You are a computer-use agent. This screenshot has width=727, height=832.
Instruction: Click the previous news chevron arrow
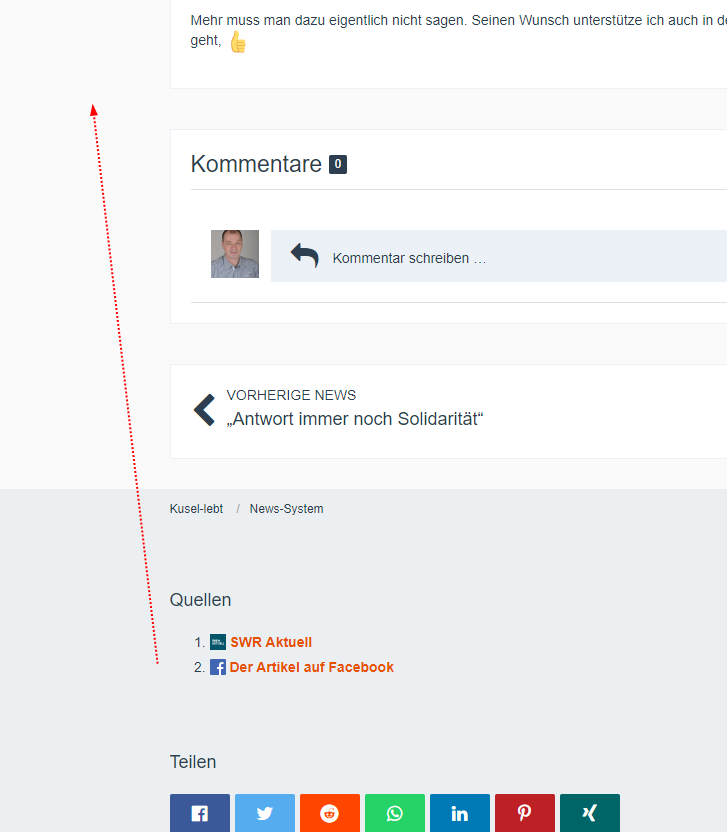[x=204, y=410]
